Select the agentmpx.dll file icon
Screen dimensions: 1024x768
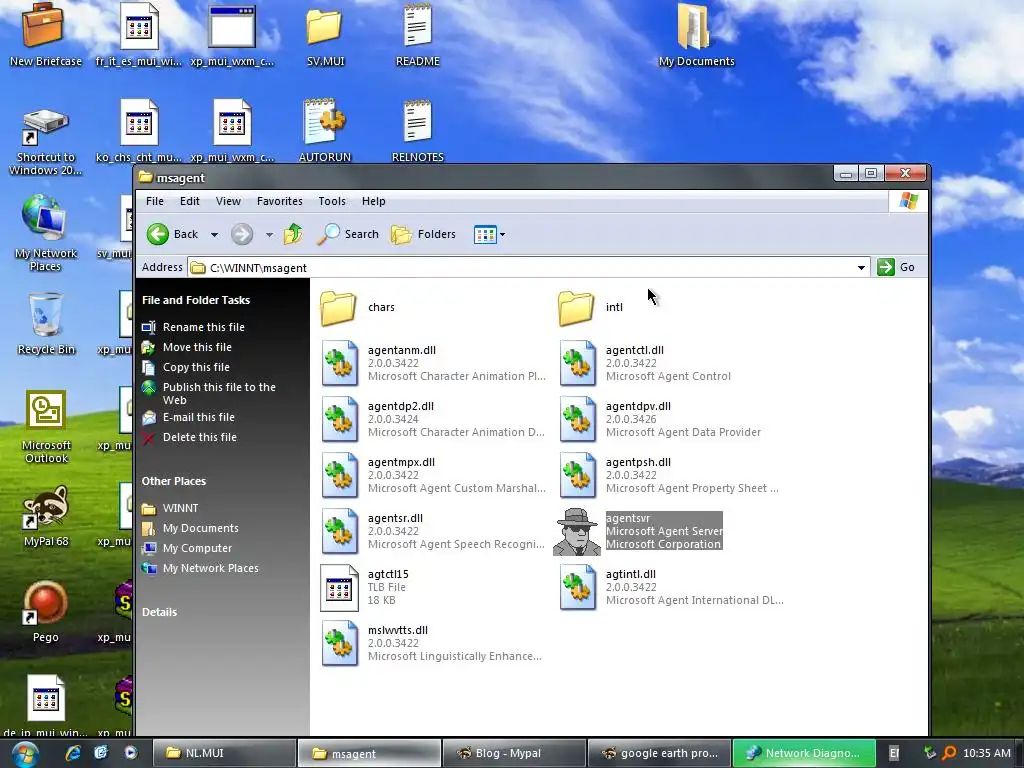point(340,475)
